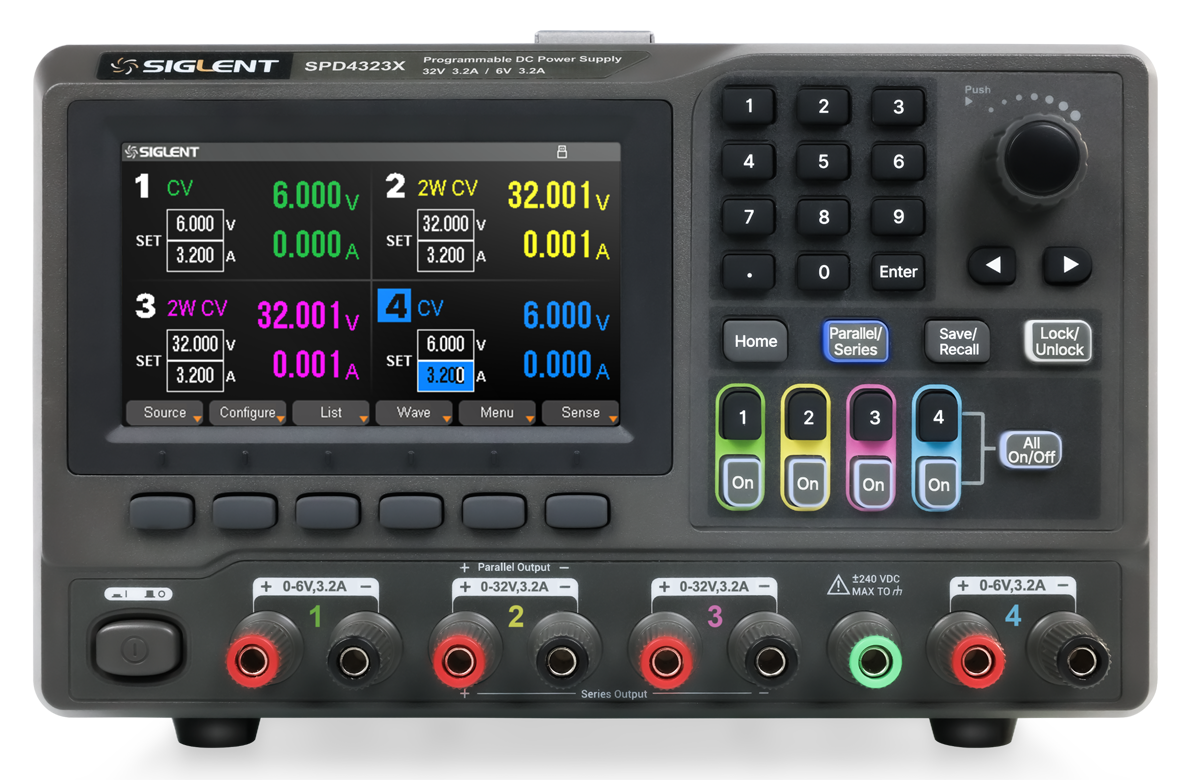
Task: Open the Wave softkey menu
Action: coord(414,413)
